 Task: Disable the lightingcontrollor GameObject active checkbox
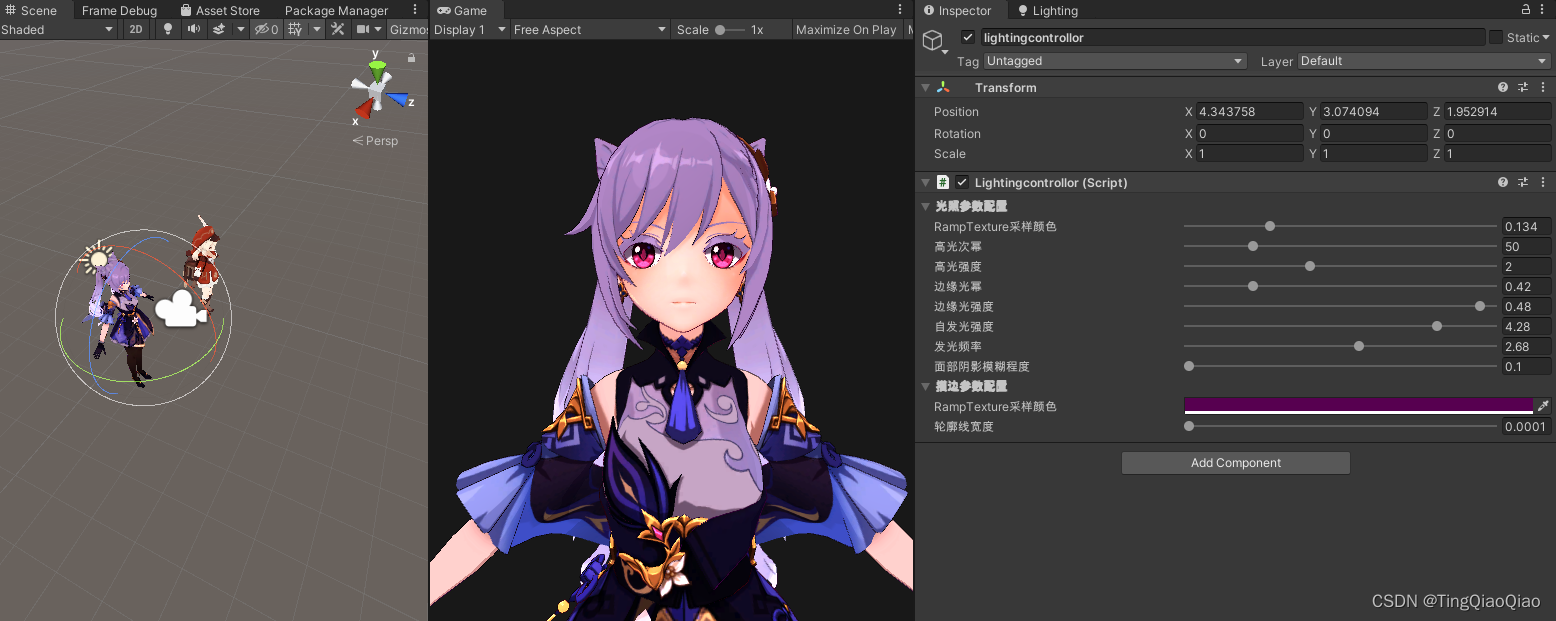click(967, 38)
